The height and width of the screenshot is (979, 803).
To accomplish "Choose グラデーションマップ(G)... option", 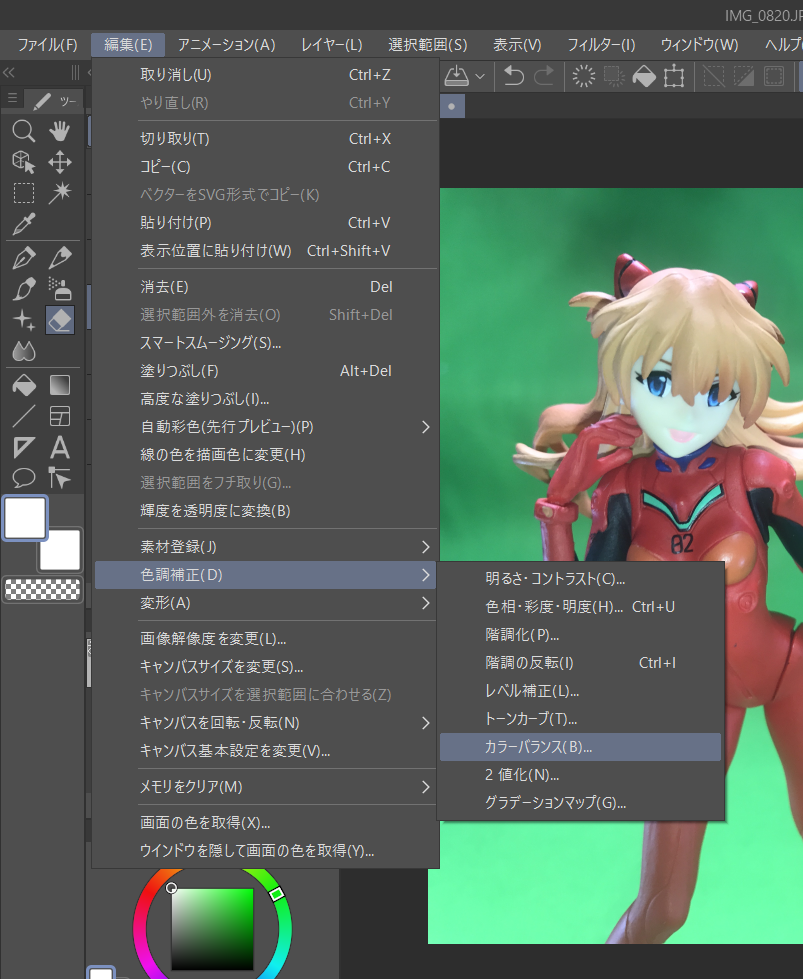I will pyautogui.click(x=580, y=802).
